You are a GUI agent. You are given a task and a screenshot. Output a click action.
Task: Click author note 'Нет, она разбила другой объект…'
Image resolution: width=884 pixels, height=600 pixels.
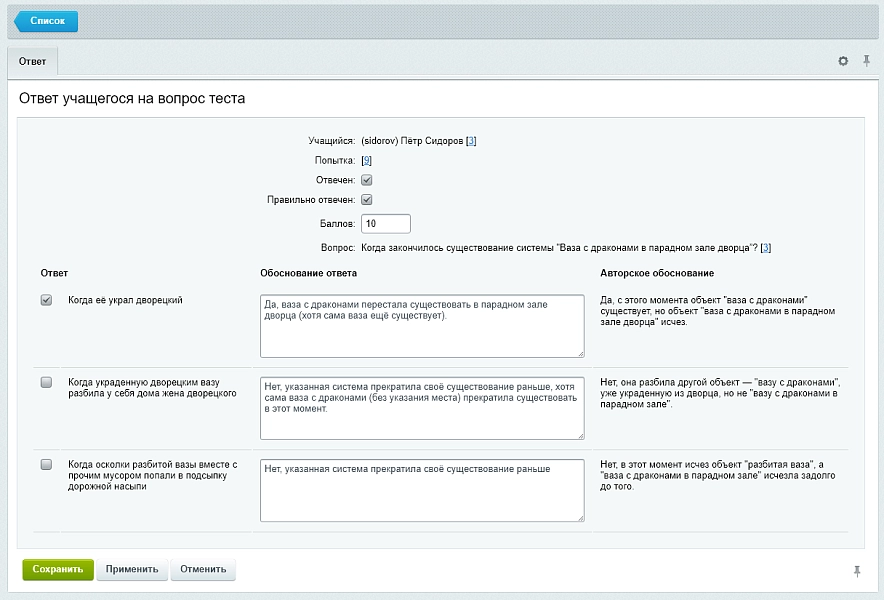[720, 393]
